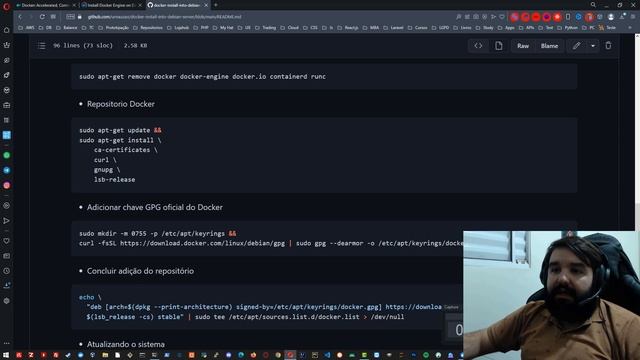
Task: Open the Trading bookmarks folder
Action: point(265,28)
